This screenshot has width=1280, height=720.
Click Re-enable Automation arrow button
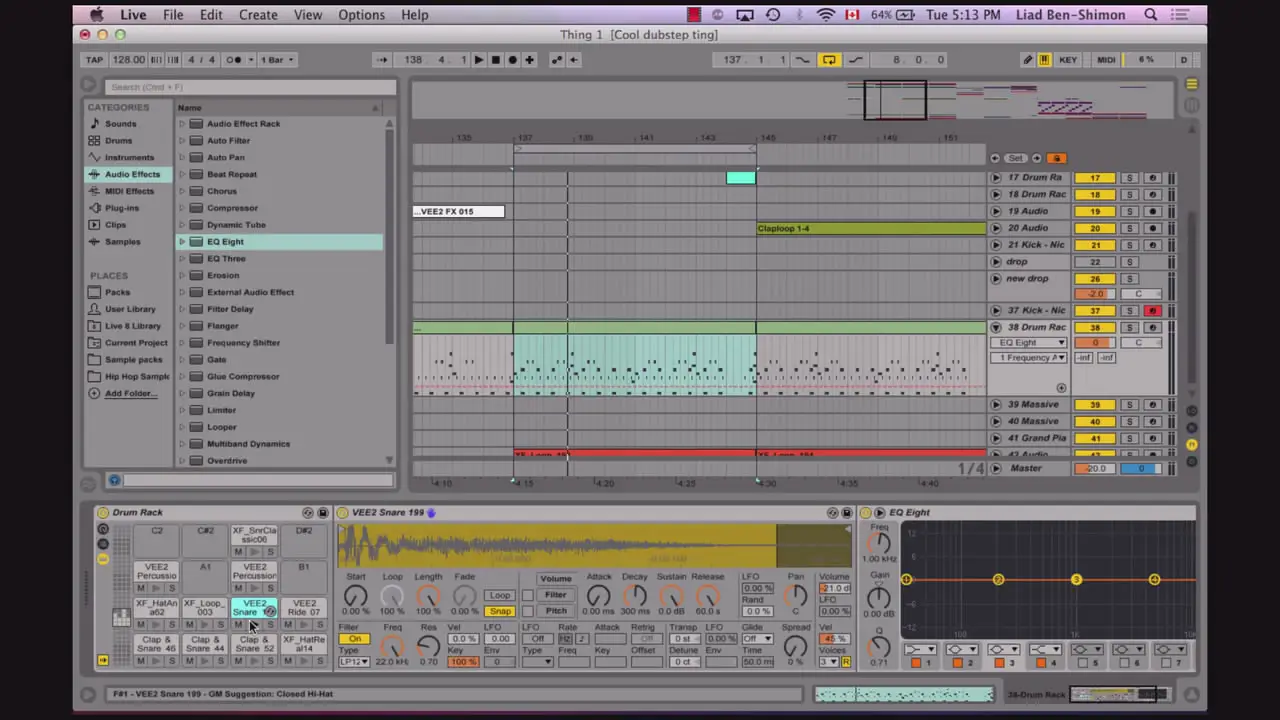point(574,60)
